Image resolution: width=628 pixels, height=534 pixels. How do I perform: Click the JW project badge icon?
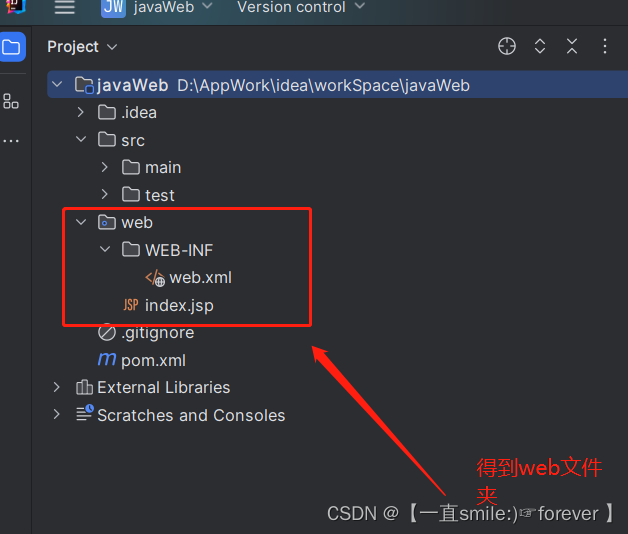(x=113, y=8)
